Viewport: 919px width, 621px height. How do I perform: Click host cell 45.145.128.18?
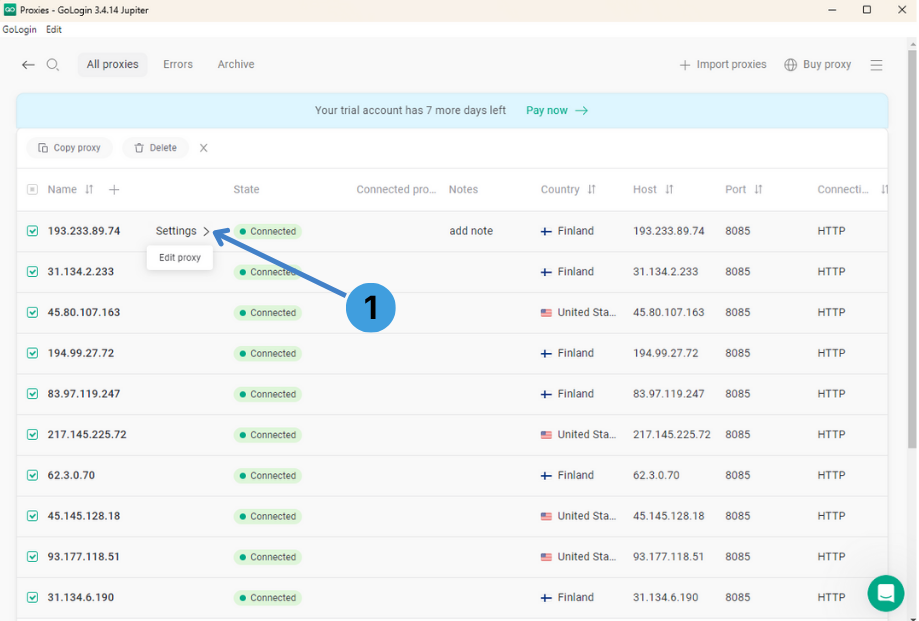(669, 516)
